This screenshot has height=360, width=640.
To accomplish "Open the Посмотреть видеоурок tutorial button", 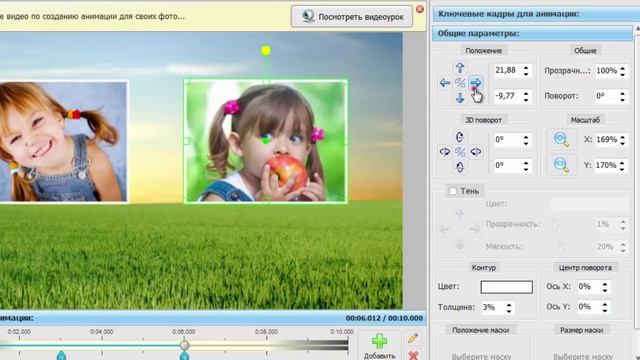I will (352, 17).
